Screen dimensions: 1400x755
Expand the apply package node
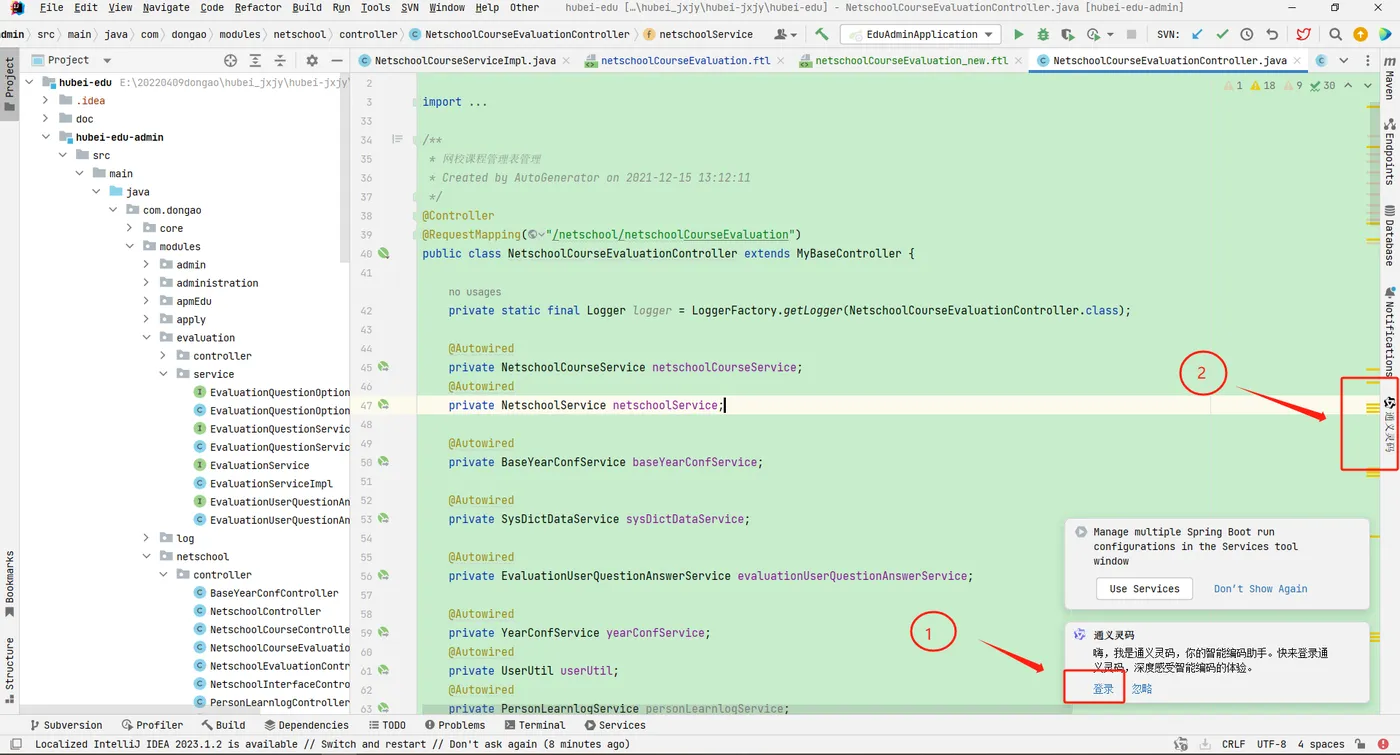146,319
